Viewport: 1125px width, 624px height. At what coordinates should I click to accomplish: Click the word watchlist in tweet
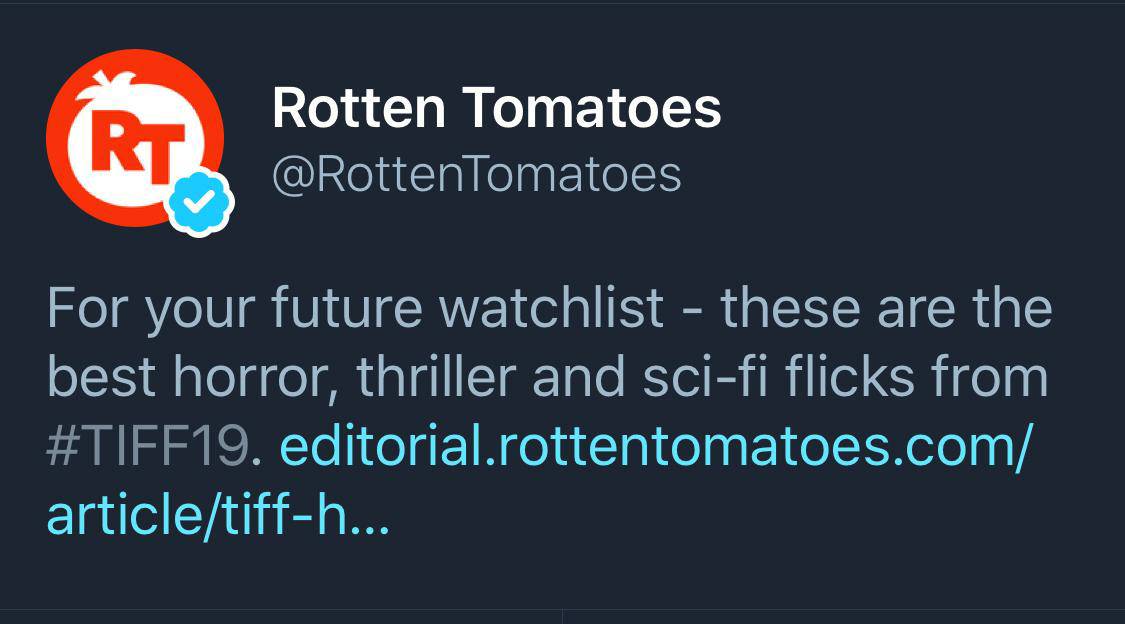551,307
